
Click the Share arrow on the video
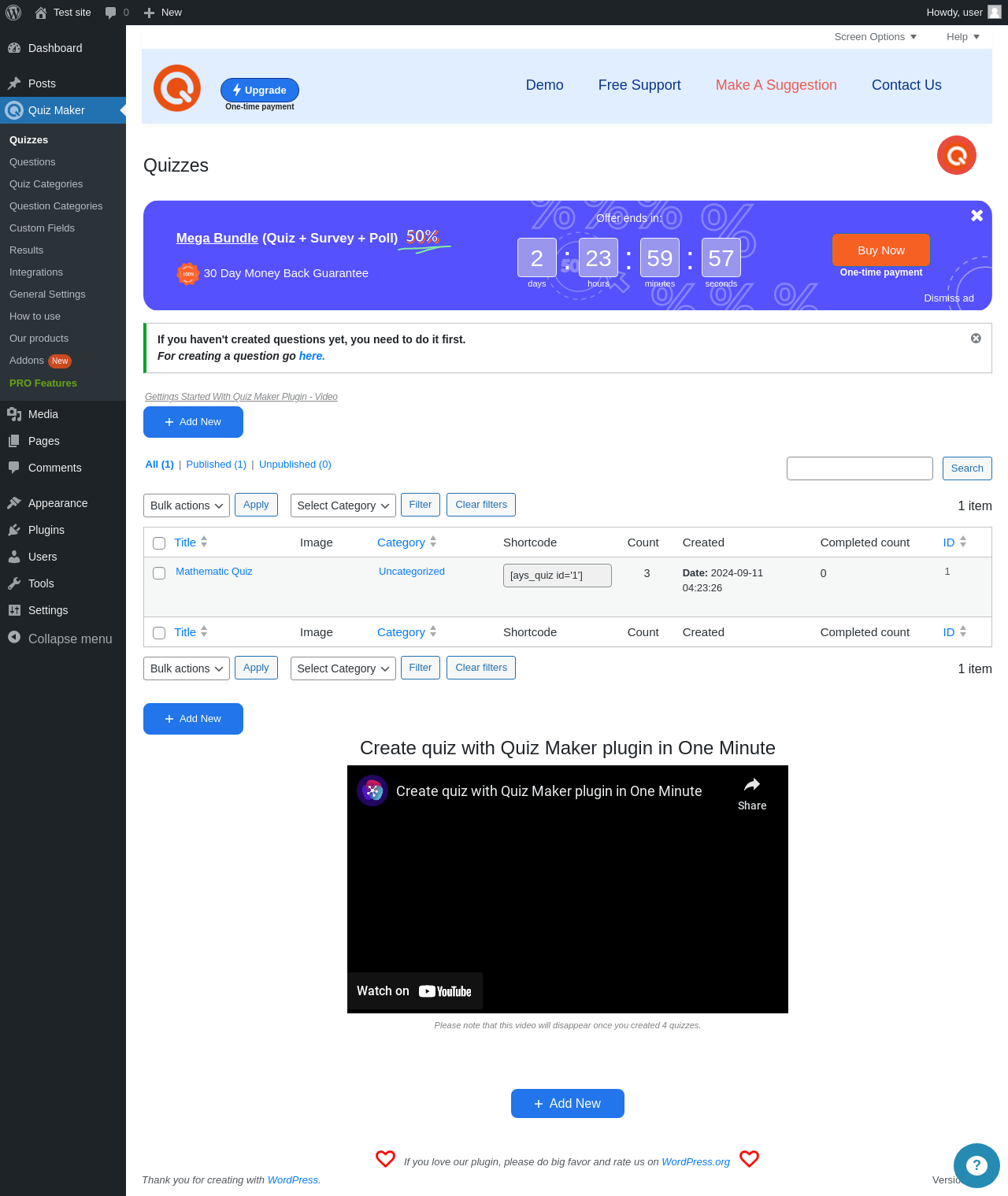coord(752,784)
